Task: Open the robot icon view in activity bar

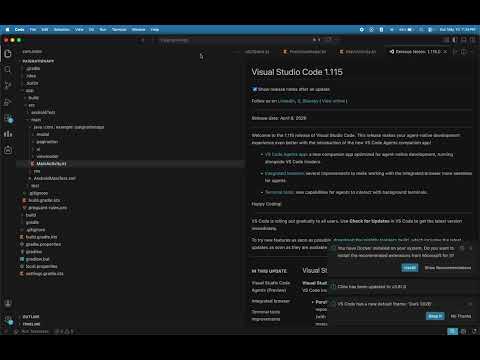Action: click(x=8, y=150)
